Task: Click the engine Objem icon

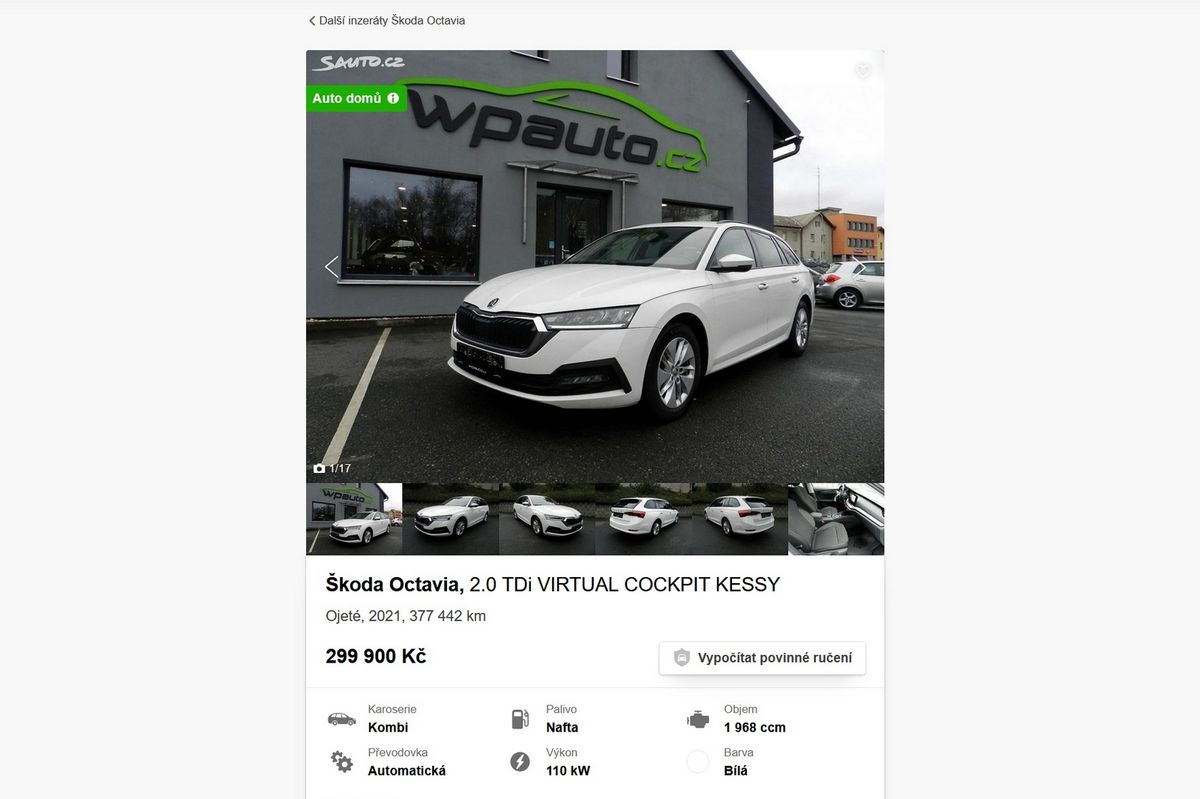Action: (698, 719)
